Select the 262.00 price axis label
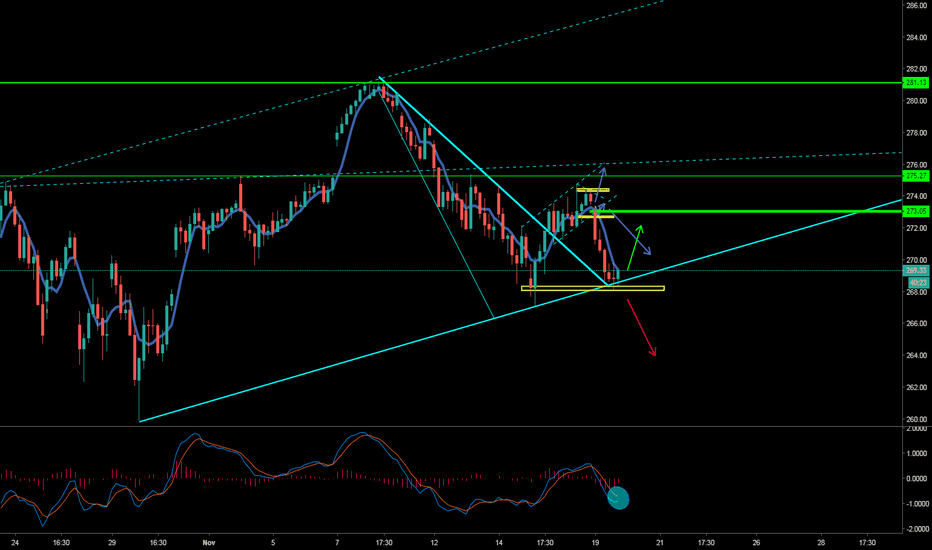The width and height of the screenshot is (932, 550). tap(917, 388)
